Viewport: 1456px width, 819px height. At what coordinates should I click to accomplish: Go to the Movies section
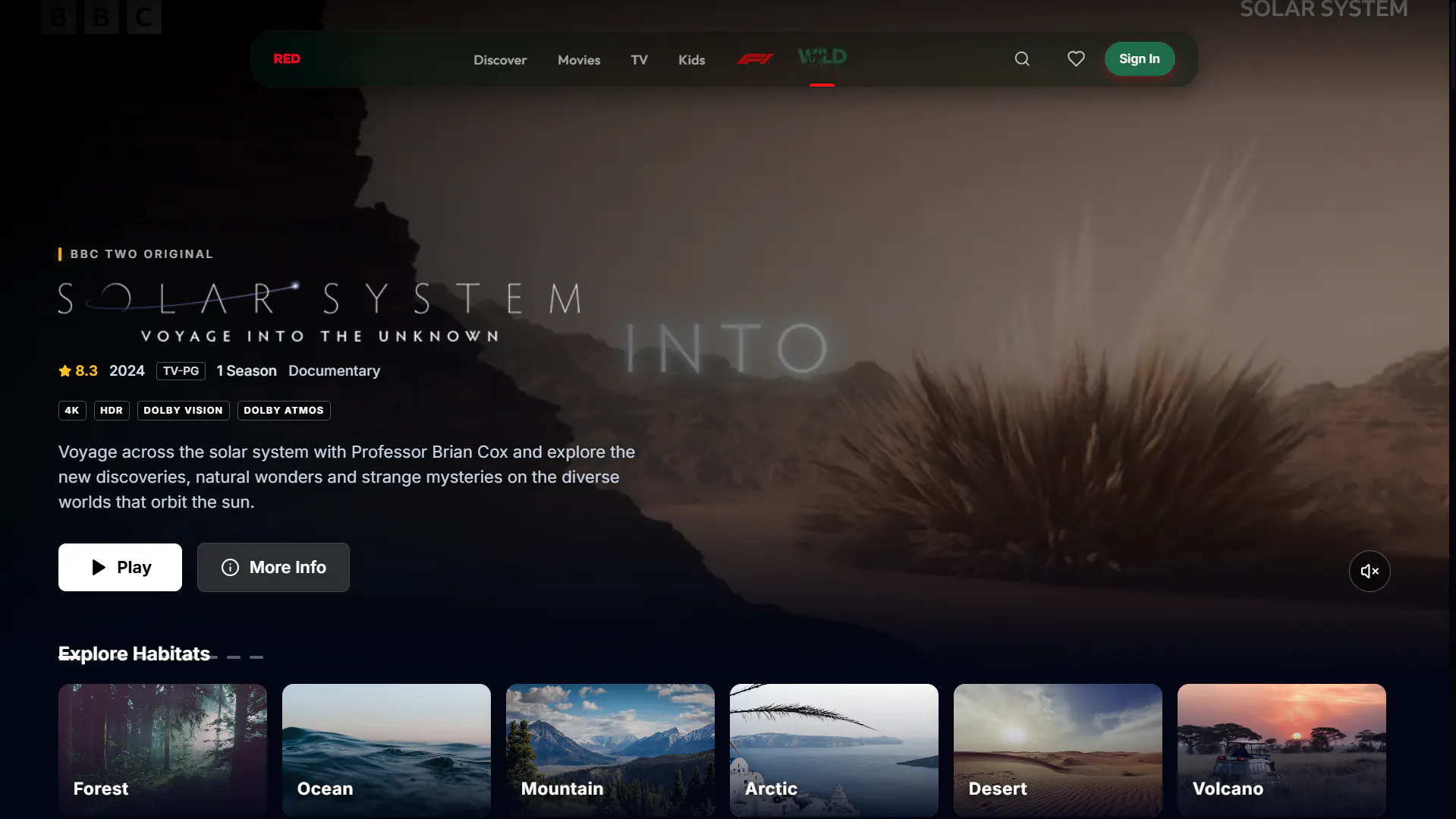(x=579, y=60)
